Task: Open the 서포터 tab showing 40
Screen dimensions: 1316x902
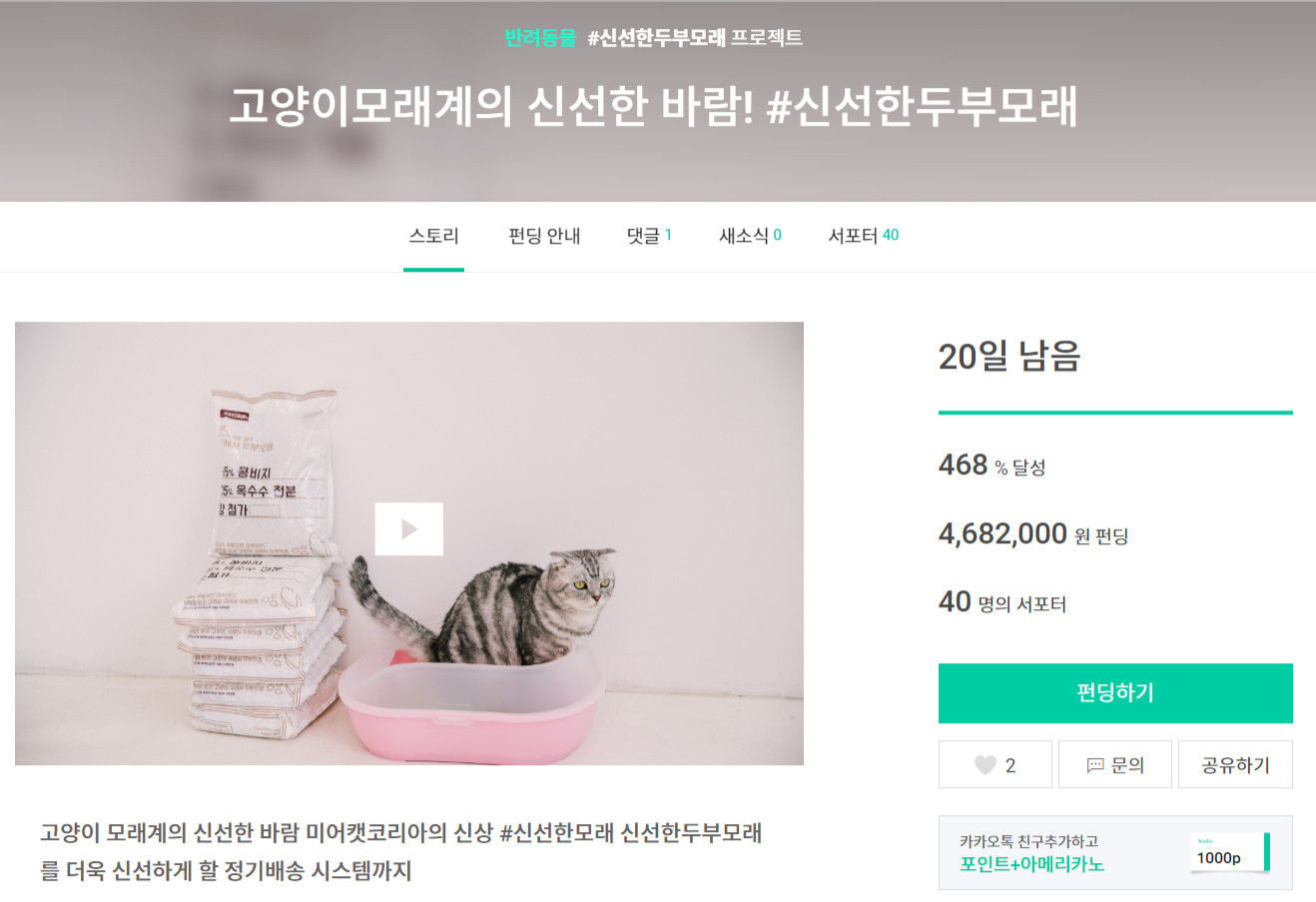Action: [x=863, y=237]
